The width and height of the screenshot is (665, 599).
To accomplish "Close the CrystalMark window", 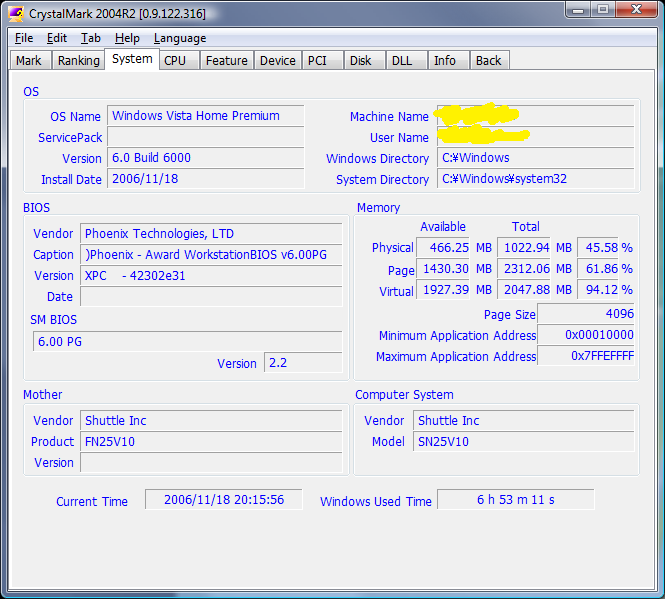I will [x=636, y=10].
